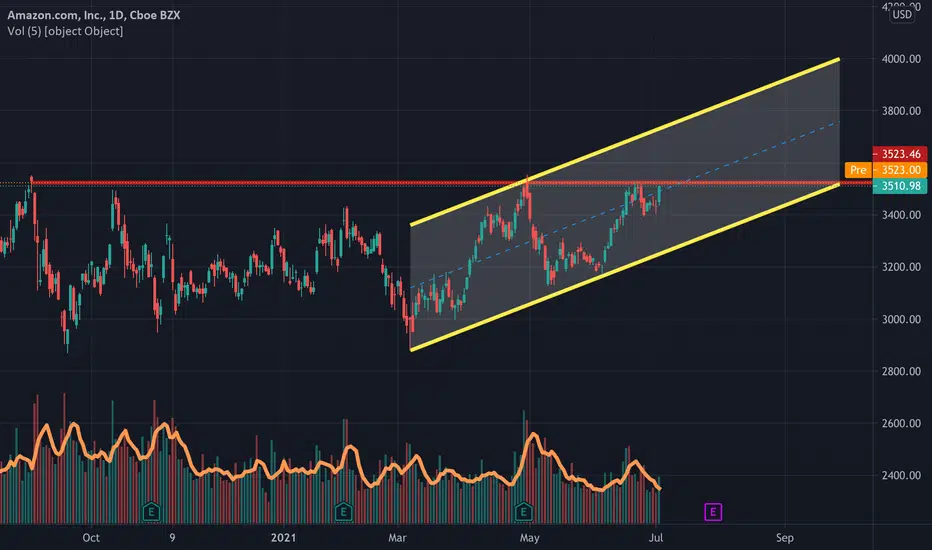The width and height of the screenshot is (932, 550).
Task: Click the 2400.00 price axis label
Action: point(901,475)
